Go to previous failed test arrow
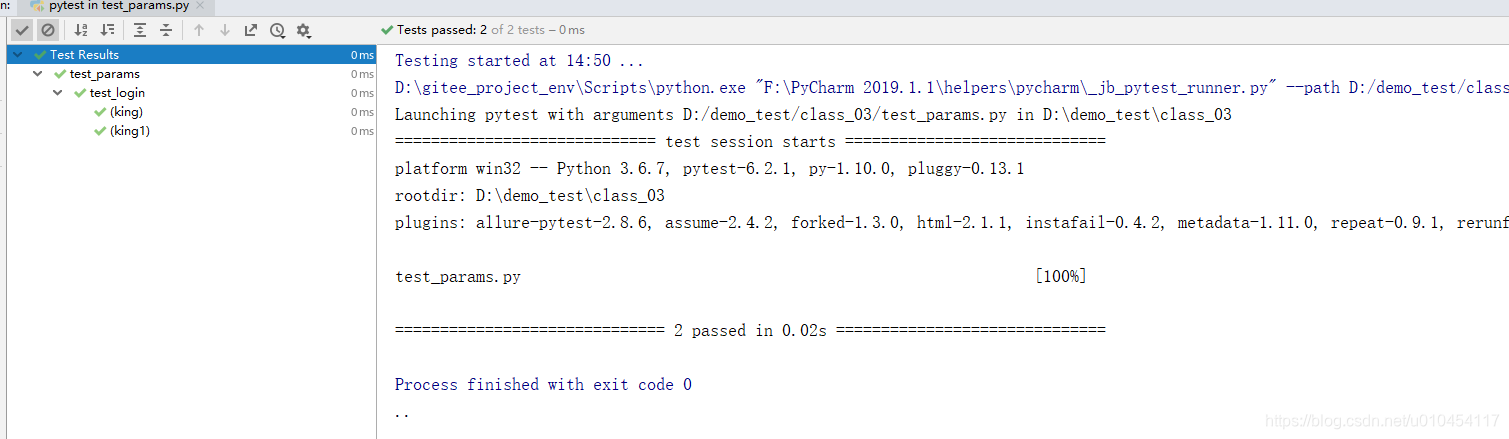Viewport: 1509px width, 439px height. click(x=199, y=30)
